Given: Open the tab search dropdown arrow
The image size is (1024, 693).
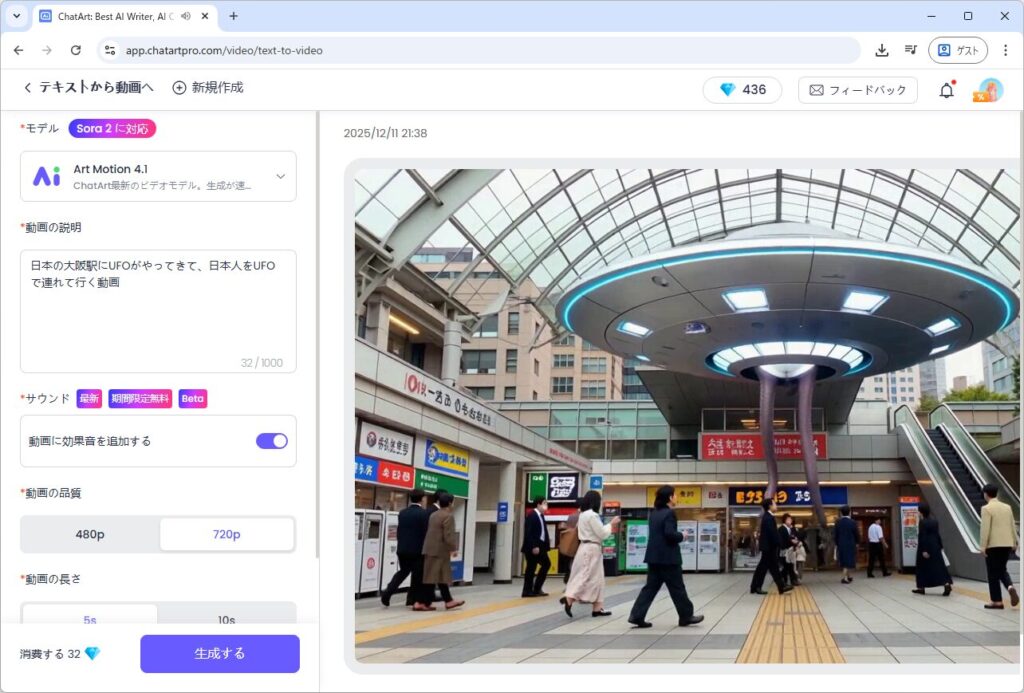Looking at the screenshot, I should tap(16, 16).
